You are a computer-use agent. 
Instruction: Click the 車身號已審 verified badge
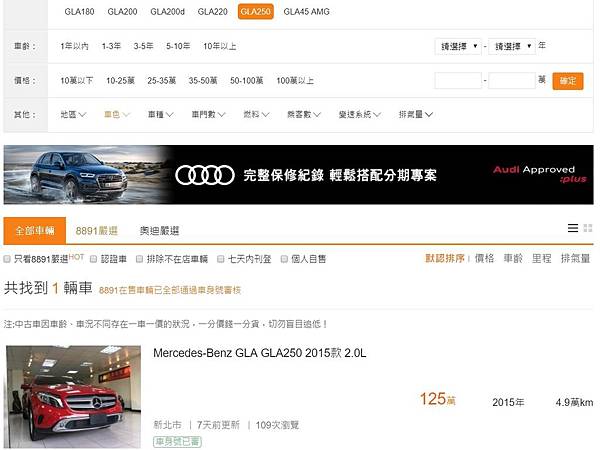(x=177, y=442)
